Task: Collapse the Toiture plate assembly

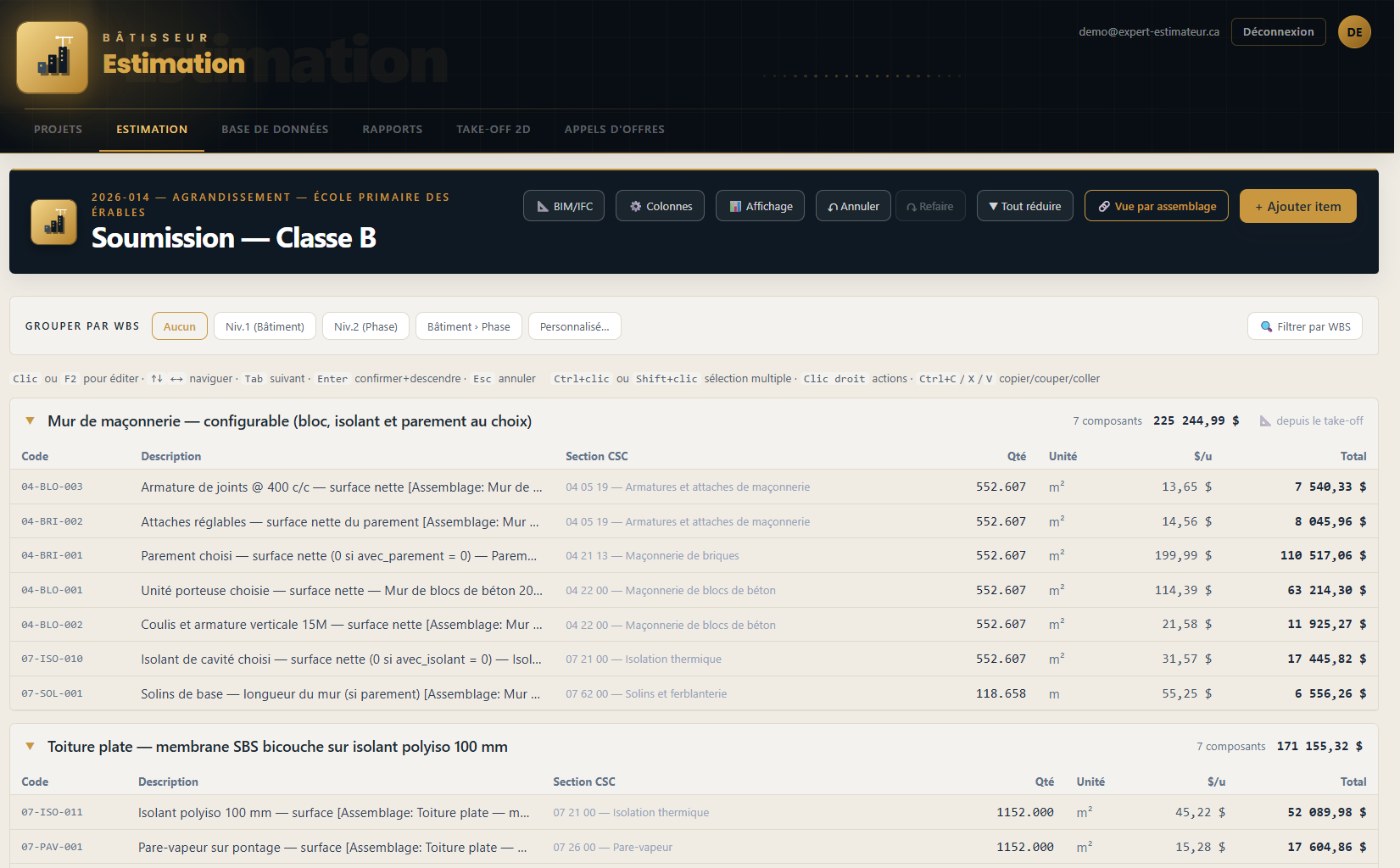Action: [x=30, y=746]
